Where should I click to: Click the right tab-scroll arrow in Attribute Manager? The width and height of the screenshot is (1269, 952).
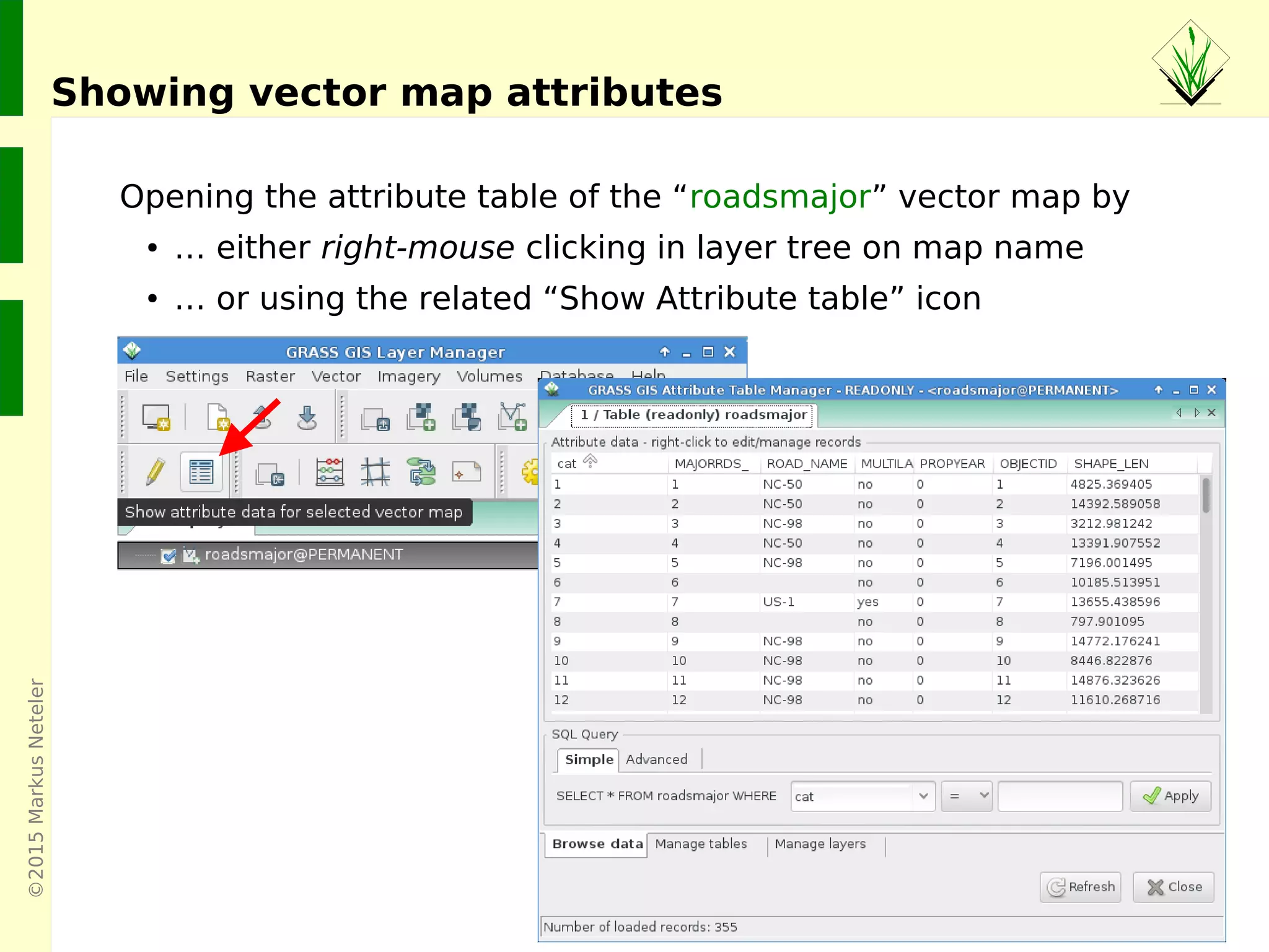(1197, 413)
